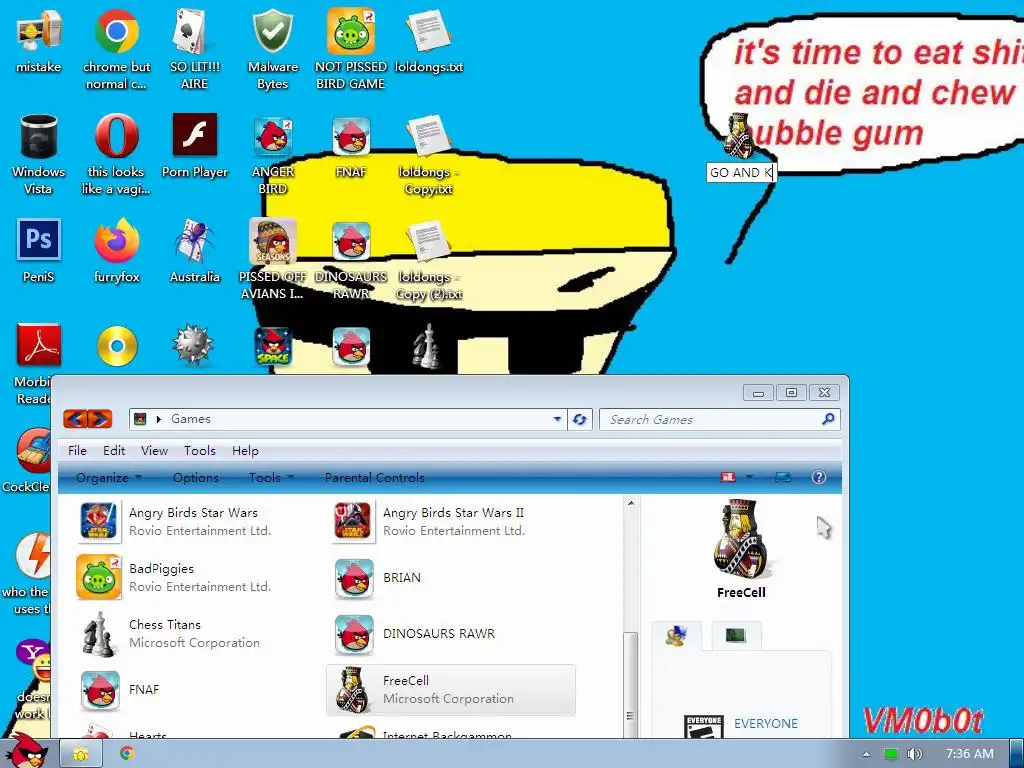The width and height of the screenshot is (1024, 768).
Task: Select the 'ANGER BIRD' desktop icon
Action: coord(272,154)
